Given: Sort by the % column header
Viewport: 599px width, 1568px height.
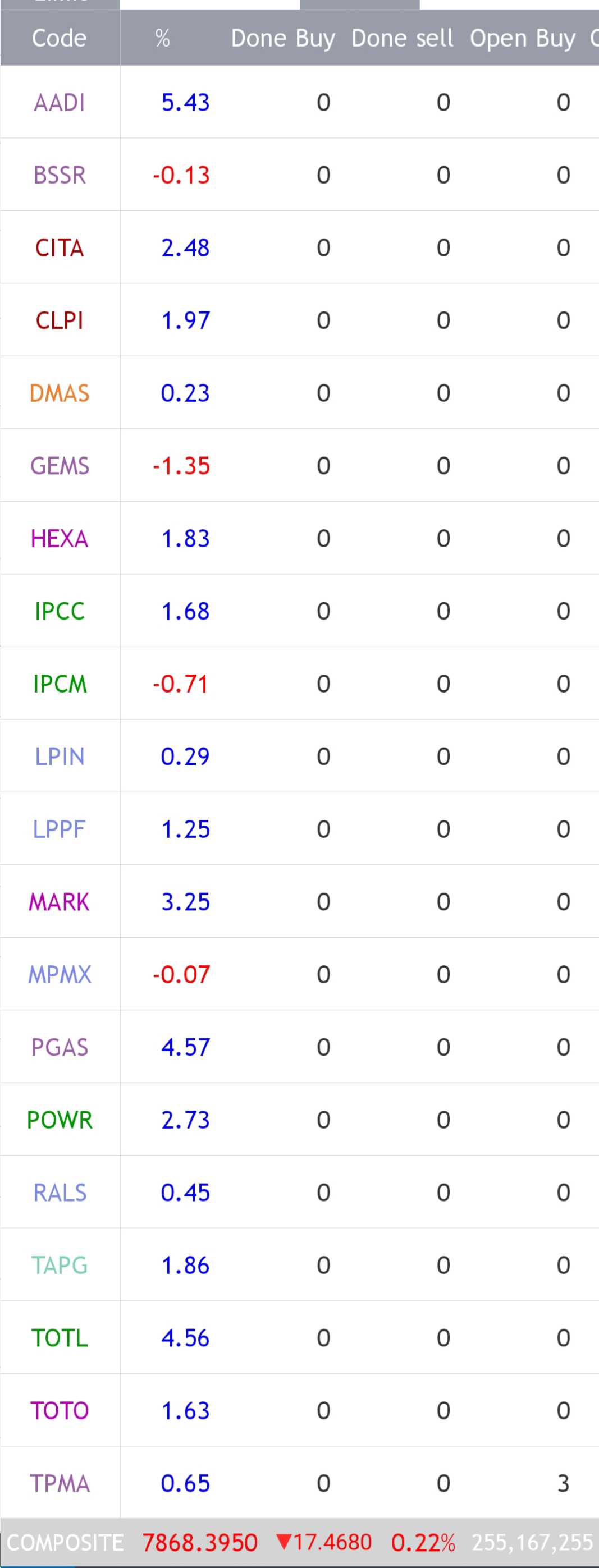Looking at the screenshot, I should (x=163, y=38).
